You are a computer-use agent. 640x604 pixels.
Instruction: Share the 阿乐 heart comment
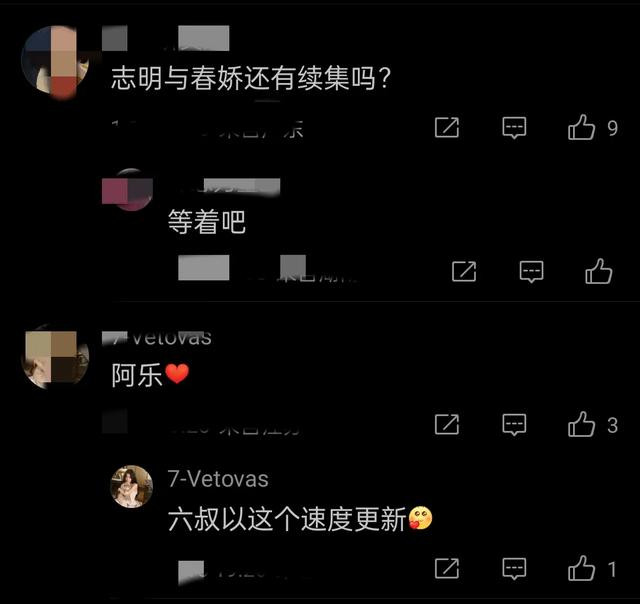(447, 424)
